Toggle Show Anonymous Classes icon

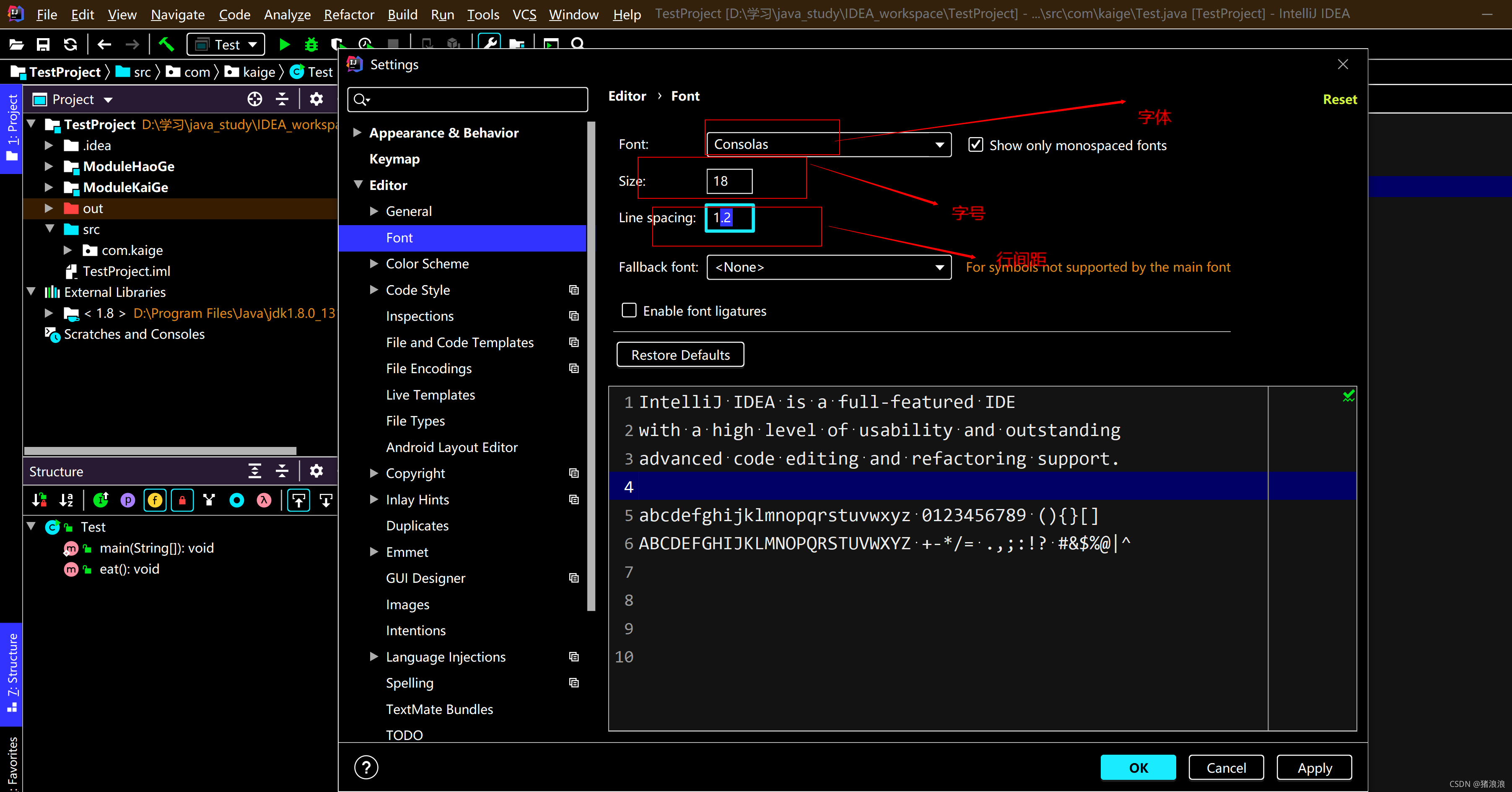237,500
